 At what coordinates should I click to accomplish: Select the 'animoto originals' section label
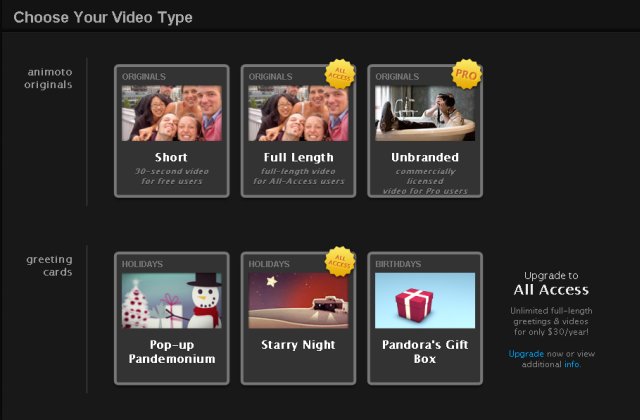click(48, 78)
